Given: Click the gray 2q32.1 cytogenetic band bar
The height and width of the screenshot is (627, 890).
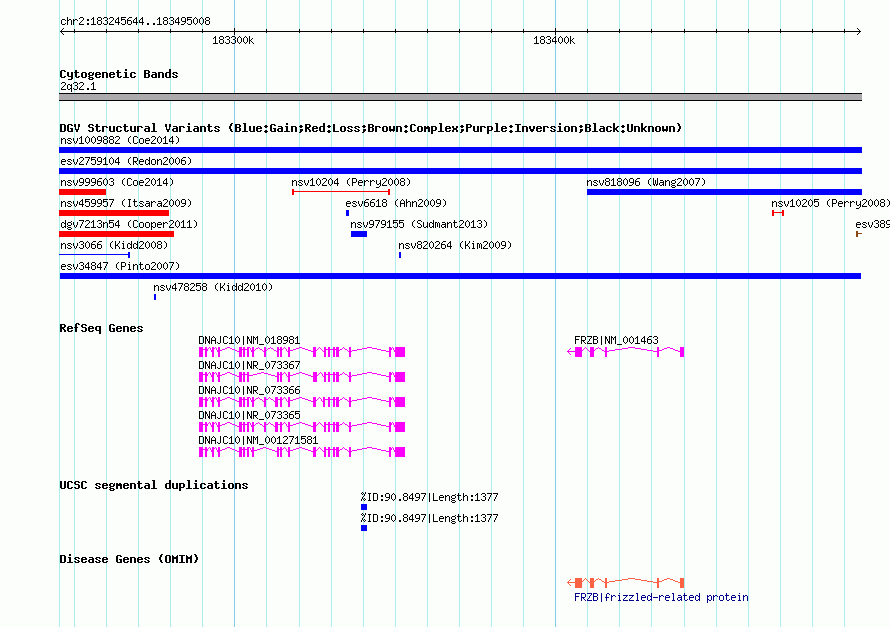Looking at the screenshot, I should [x=460, y=97].
